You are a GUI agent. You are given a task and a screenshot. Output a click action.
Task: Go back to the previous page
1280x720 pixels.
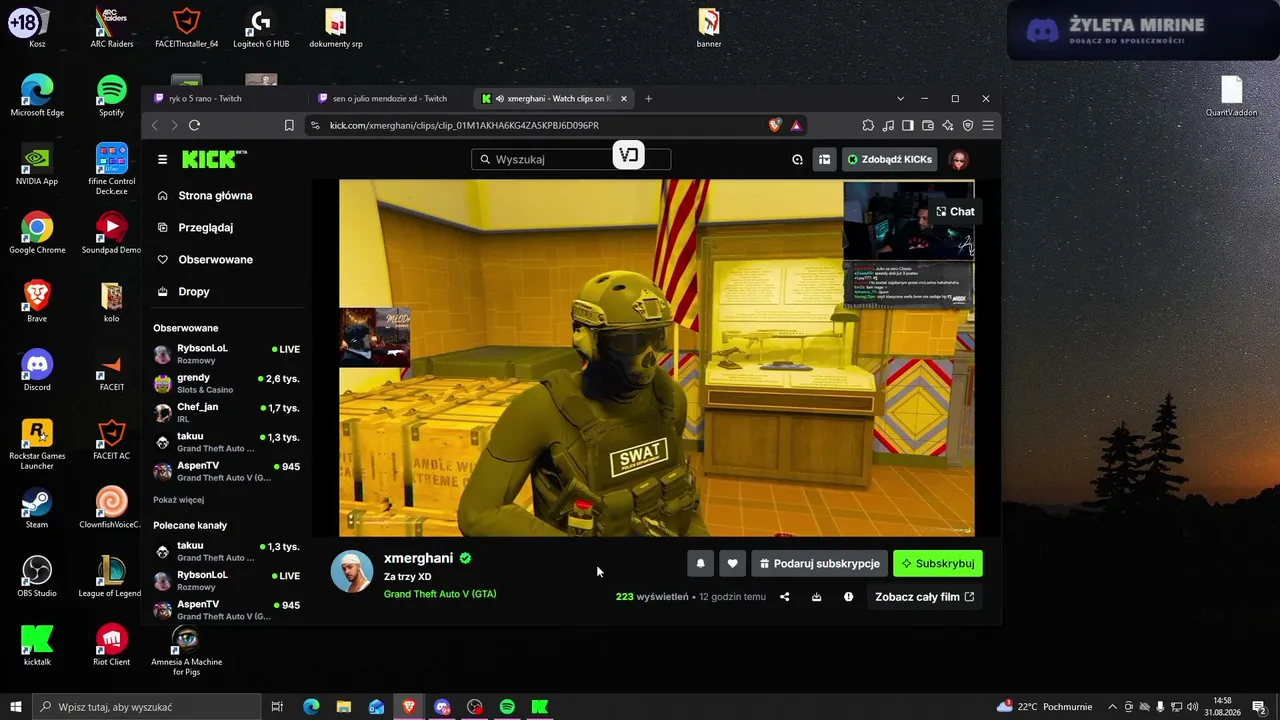coord(154,125)
